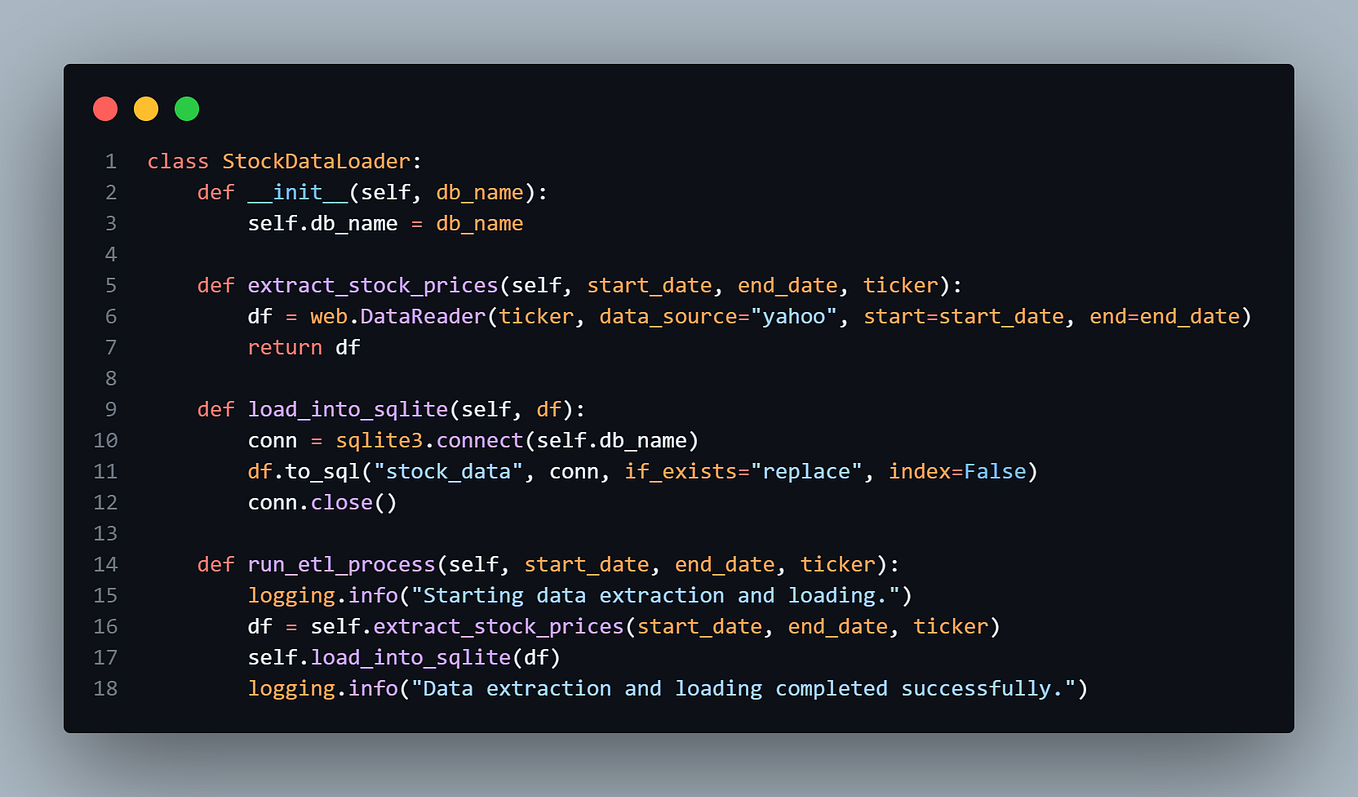Click line number 1 in the gutter

(x=110, y=160)
